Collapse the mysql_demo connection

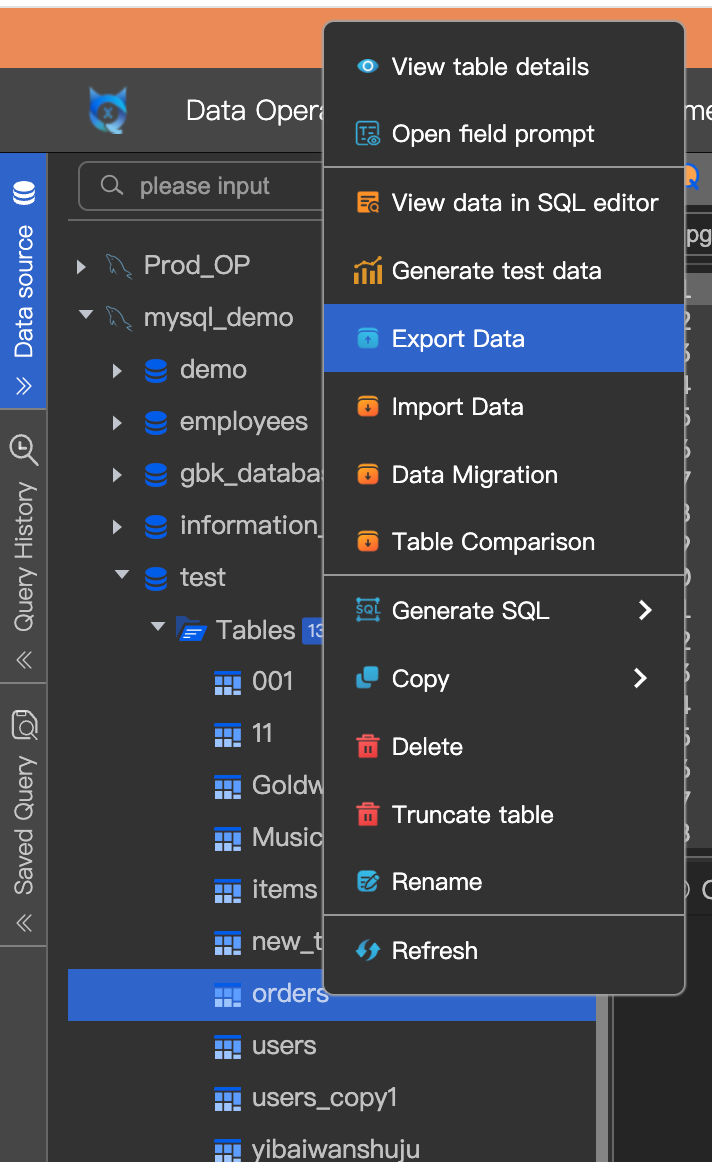(85, 316)
